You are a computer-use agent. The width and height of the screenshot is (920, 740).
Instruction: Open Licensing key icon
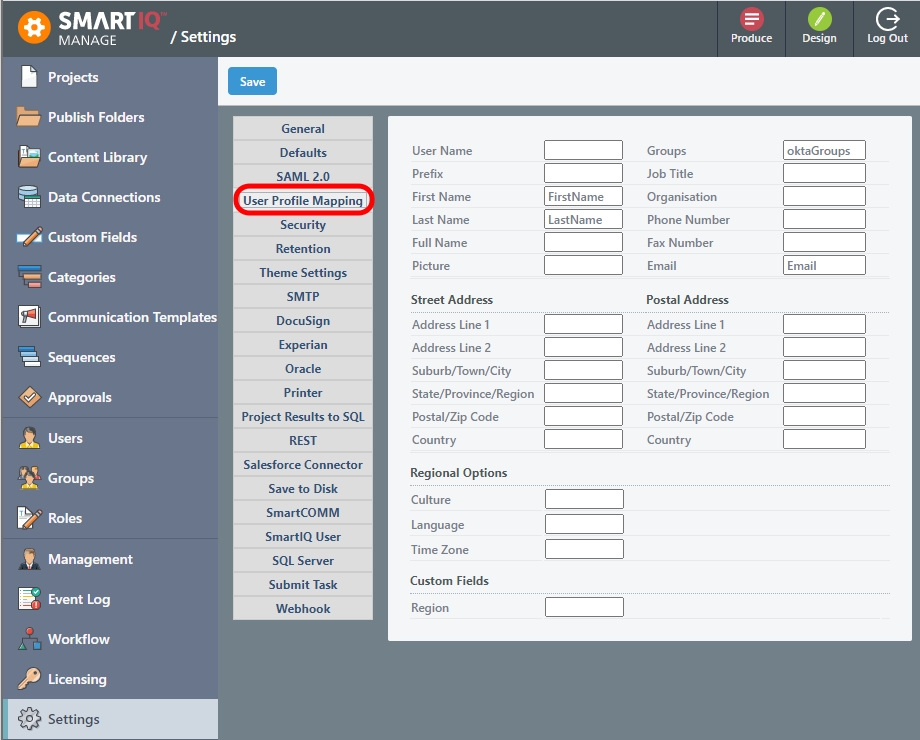coord(29,678)
